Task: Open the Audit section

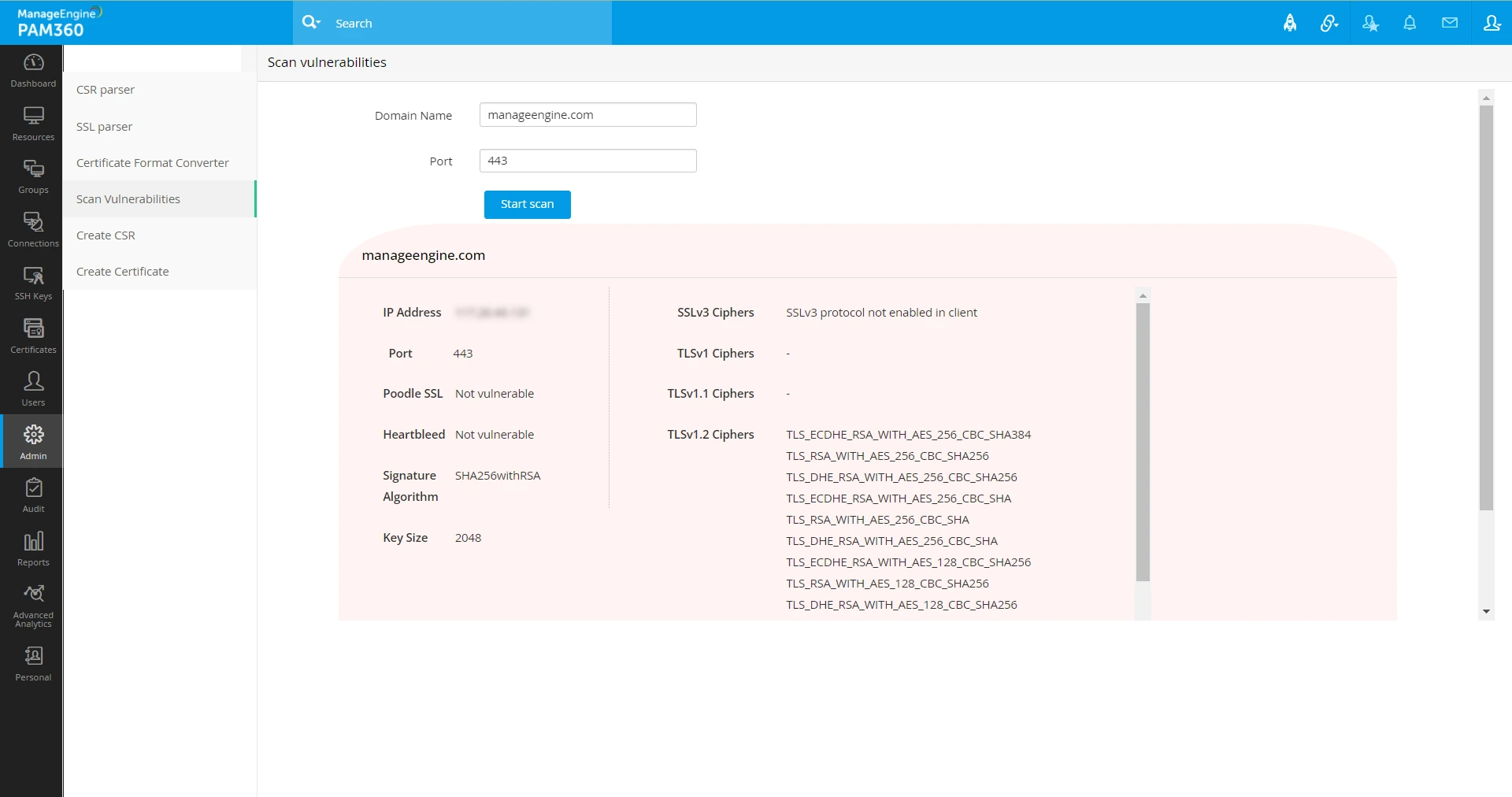Action: click(x=33, y=495)
